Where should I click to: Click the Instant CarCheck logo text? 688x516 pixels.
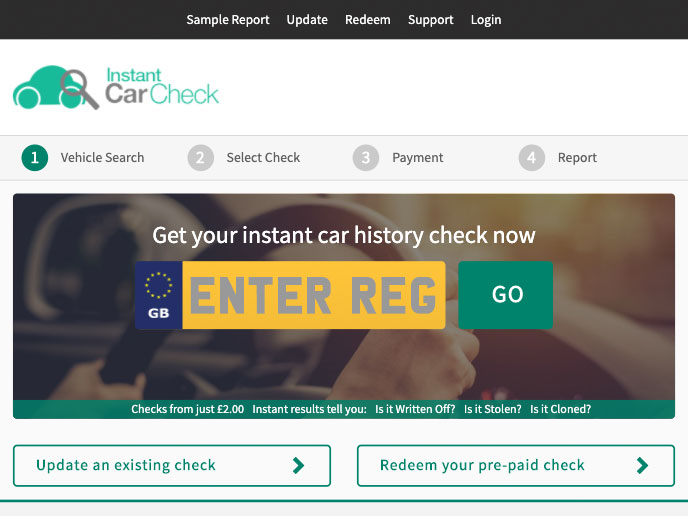(x=162, y=86)
